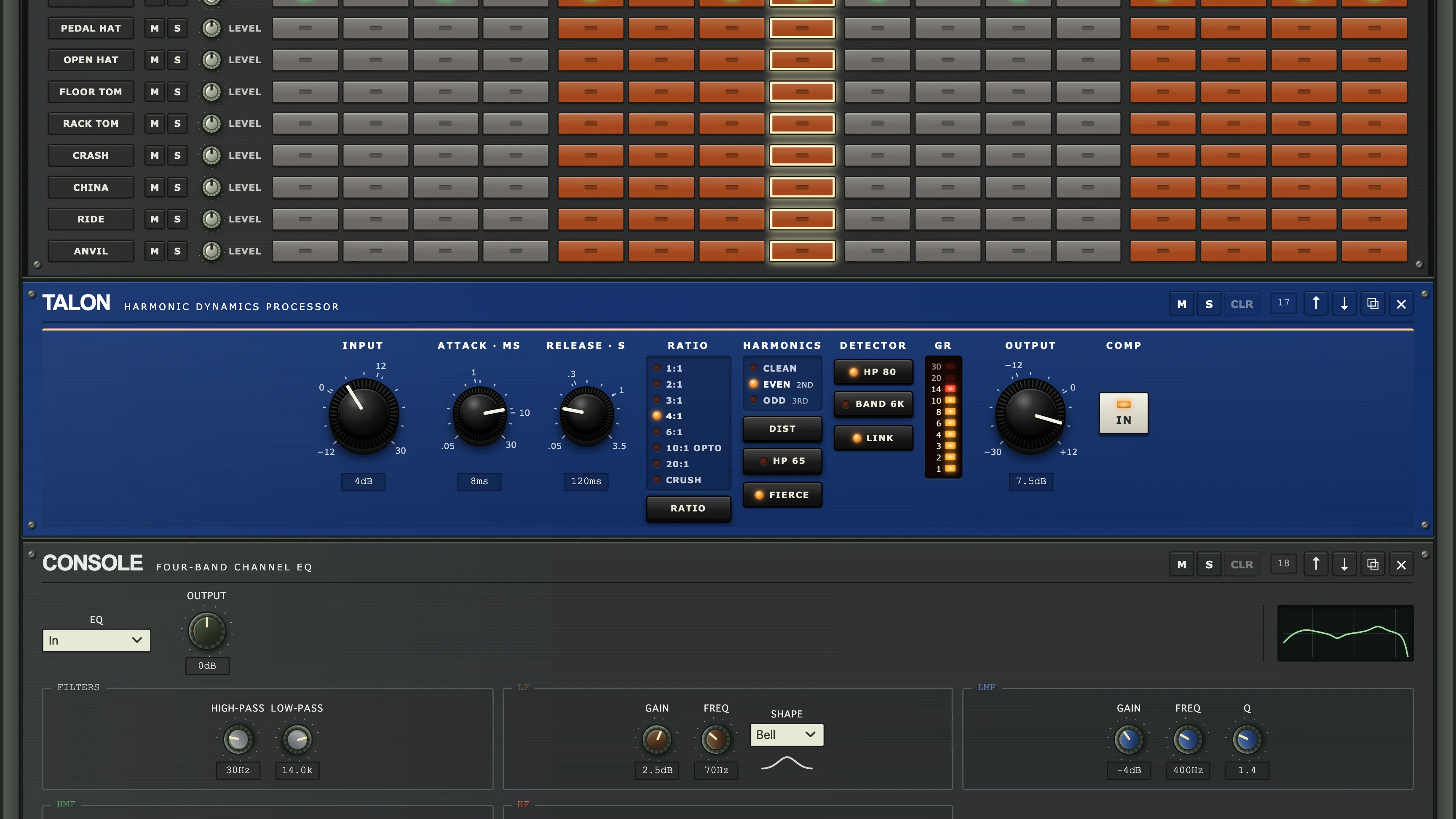Image resolution: width=1456 pixels, height=819 pixels.
Task: Duplicate the CONSOLE EQ module
Action: [1372, 564]
